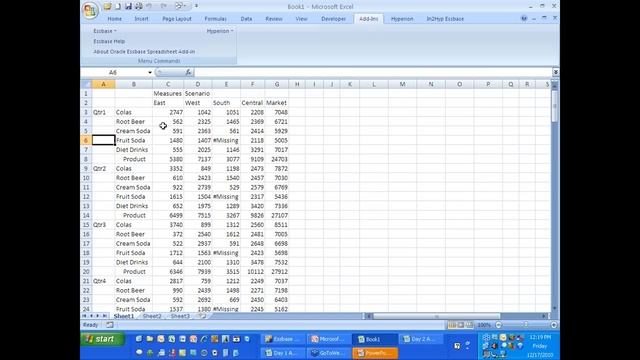Screen dimensions: 640x360
Task: Switch to Sheet3 tab
Action: [x=180, y=316]
